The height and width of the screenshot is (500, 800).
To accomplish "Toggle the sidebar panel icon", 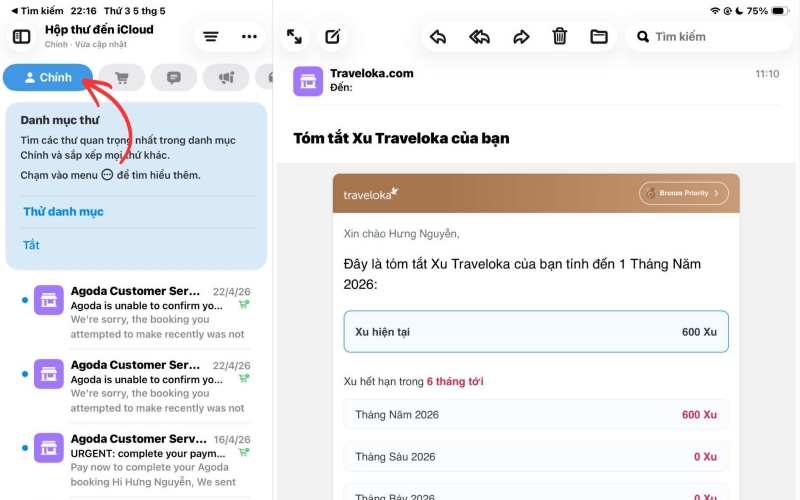I will click(21, 37).
